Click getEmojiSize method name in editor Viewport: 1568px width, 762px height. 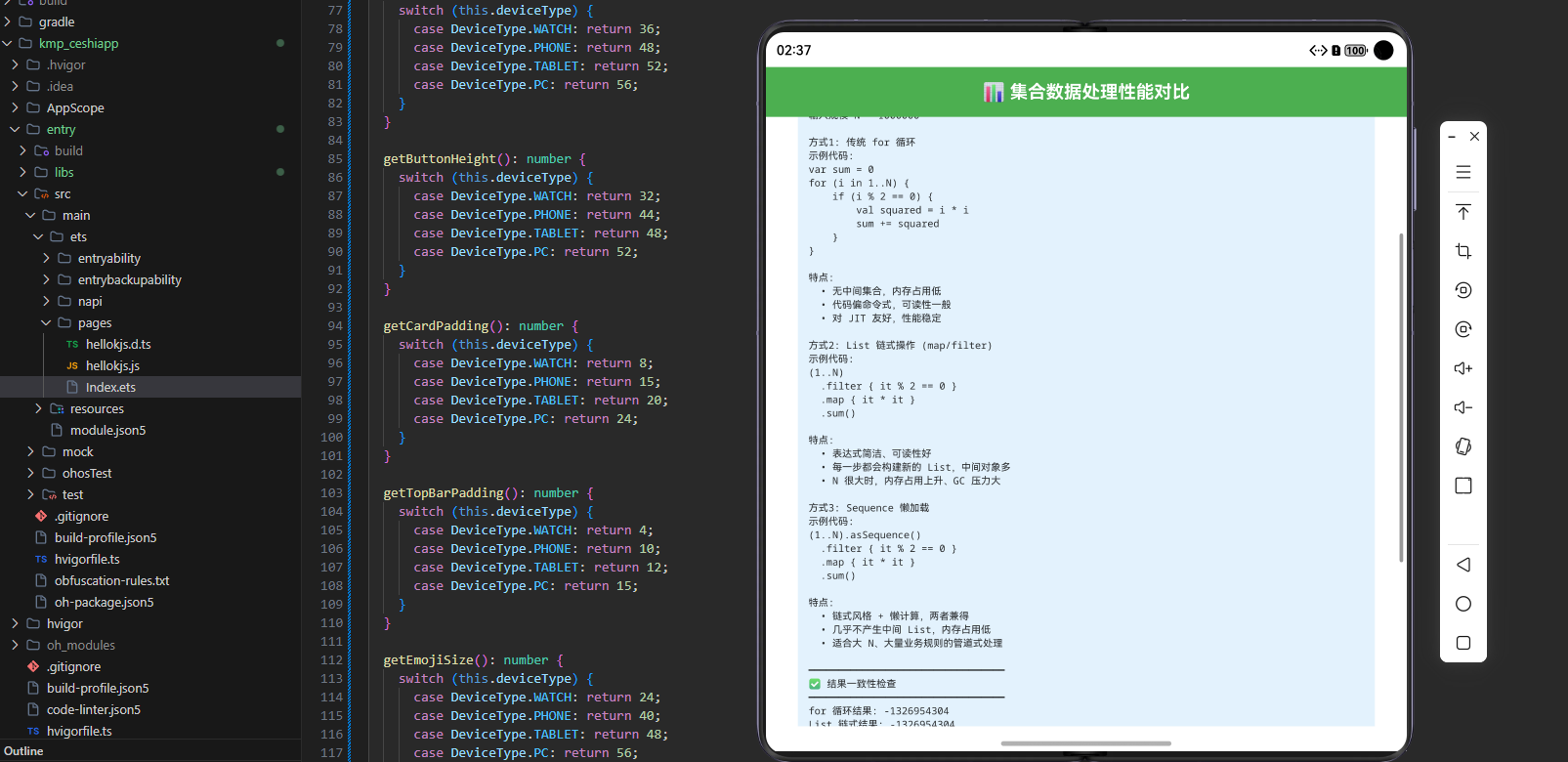pos(428,659)
